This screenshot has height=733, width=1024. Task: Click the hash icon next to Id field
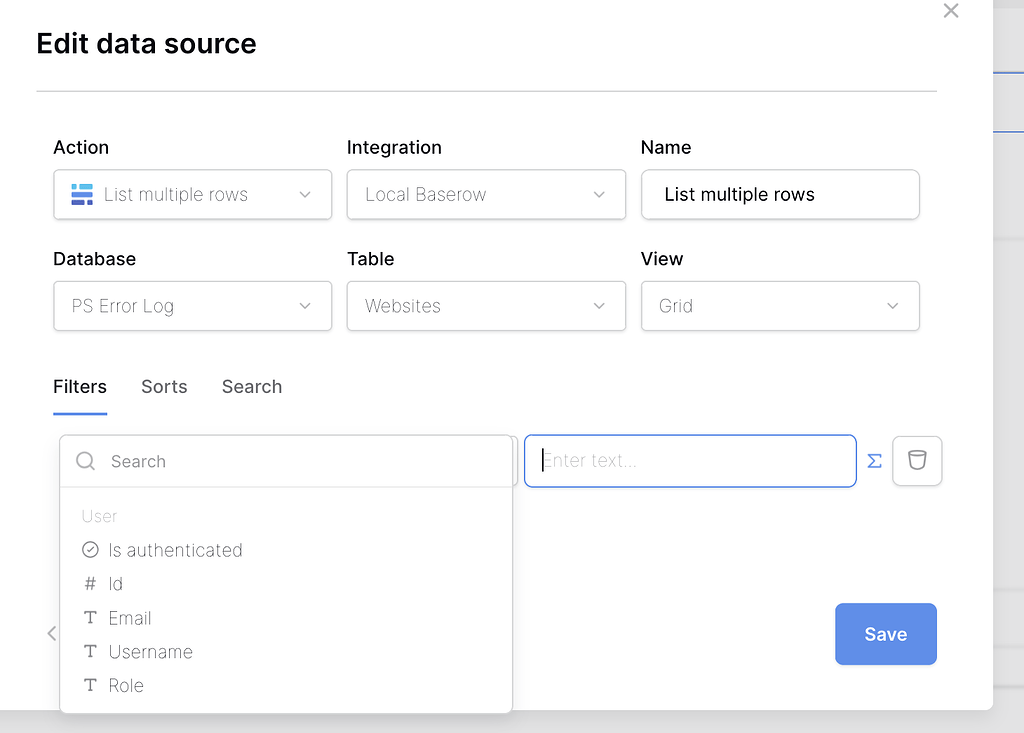click(x=90, y=583)
